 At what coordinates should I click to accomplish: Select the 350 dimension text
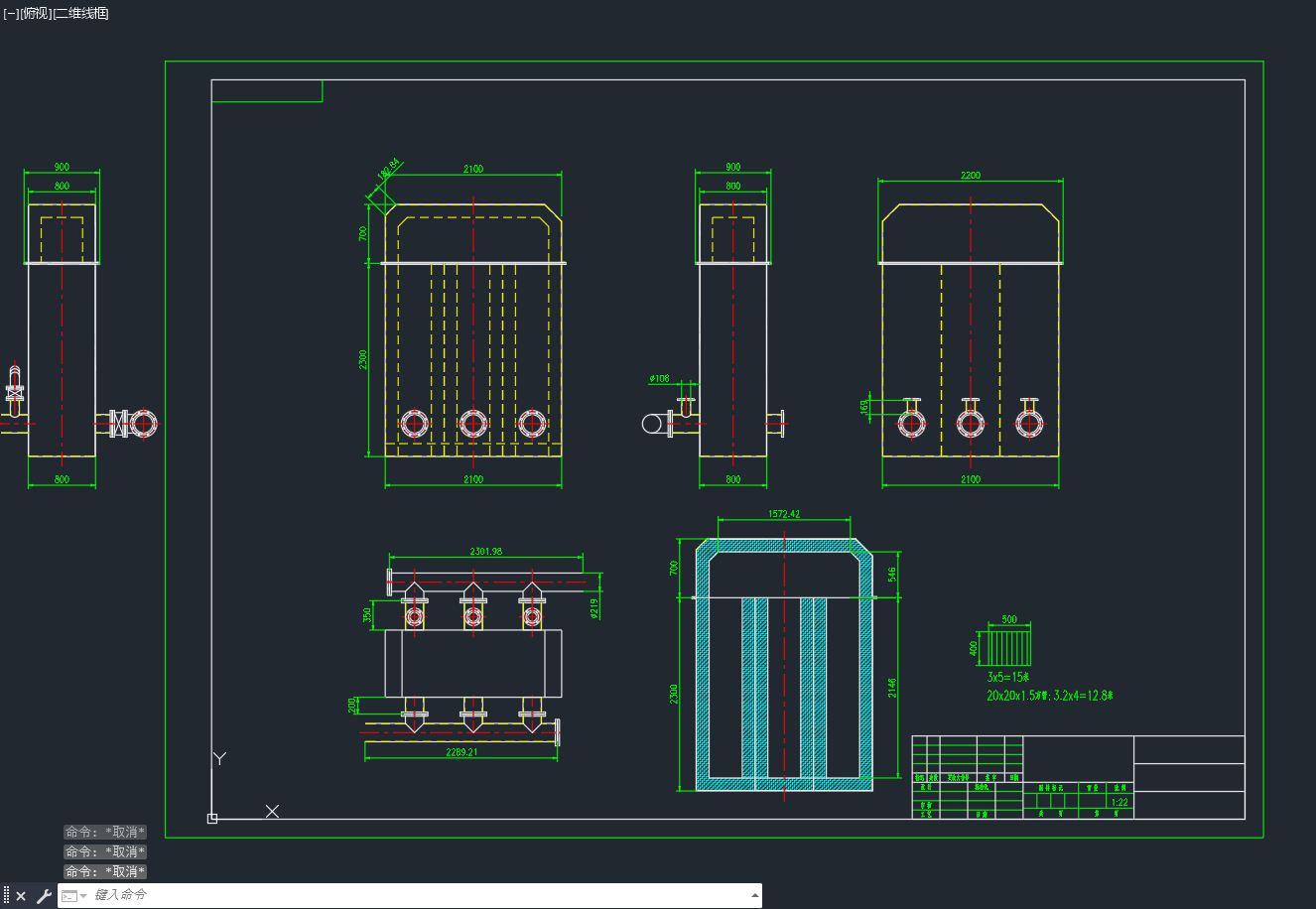(x=367, y=615)
